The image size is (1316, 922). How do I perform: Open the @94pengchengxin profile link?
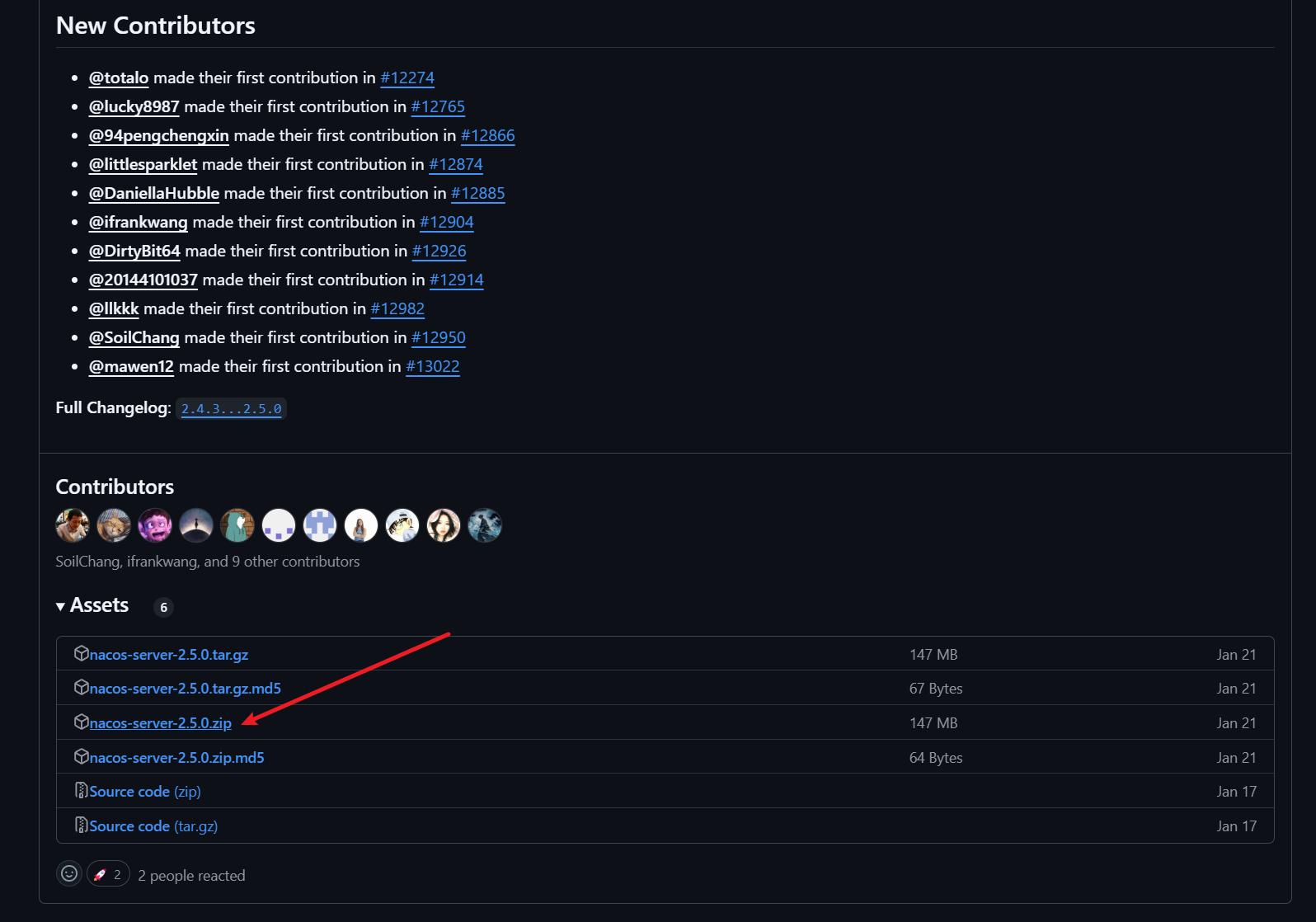click(x=159, y=135)
